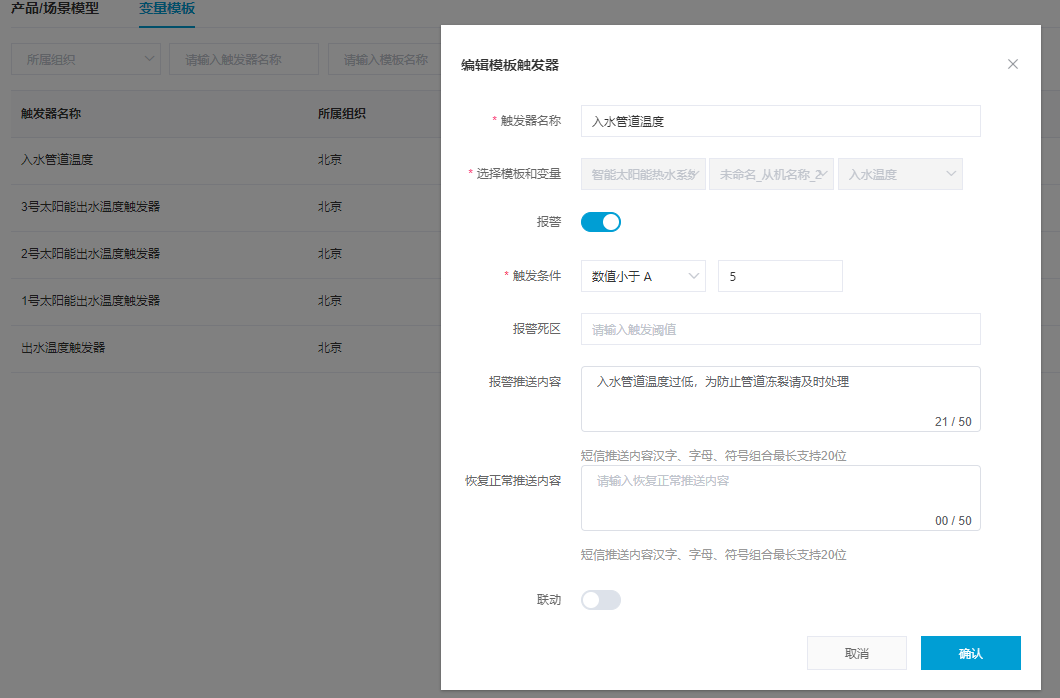Click the 触发器名称 input field
This screenshot has height=698, width=1060.
point(780,121)
